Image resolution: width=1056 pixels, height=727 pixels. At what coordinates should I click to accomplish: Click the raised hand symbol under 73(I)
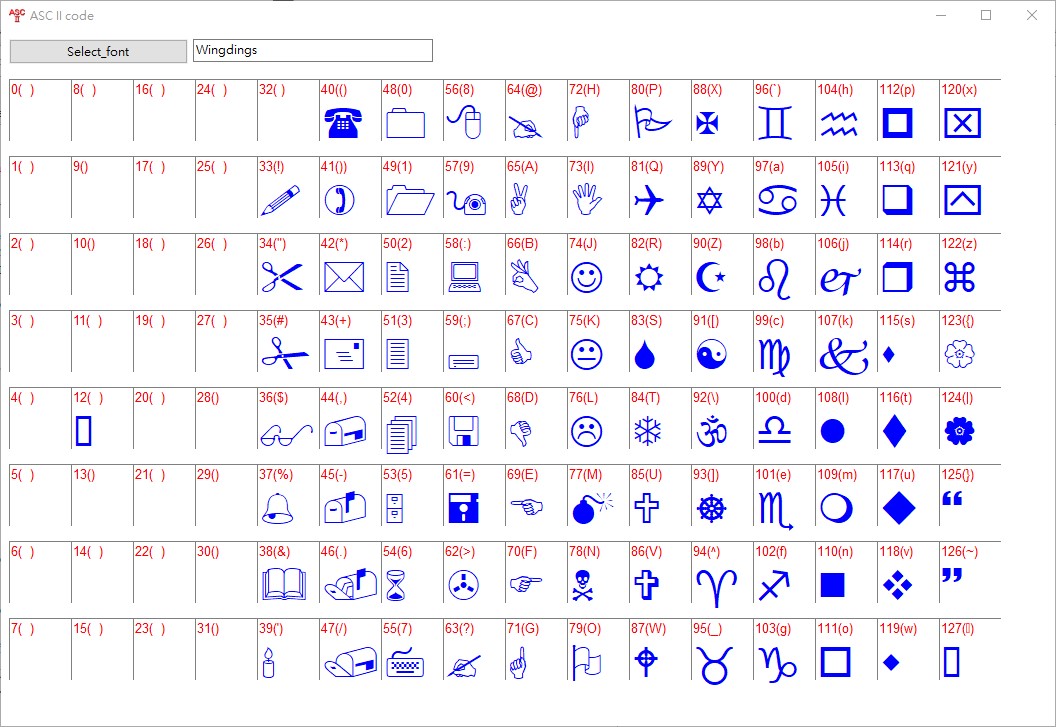click(587, 200)
